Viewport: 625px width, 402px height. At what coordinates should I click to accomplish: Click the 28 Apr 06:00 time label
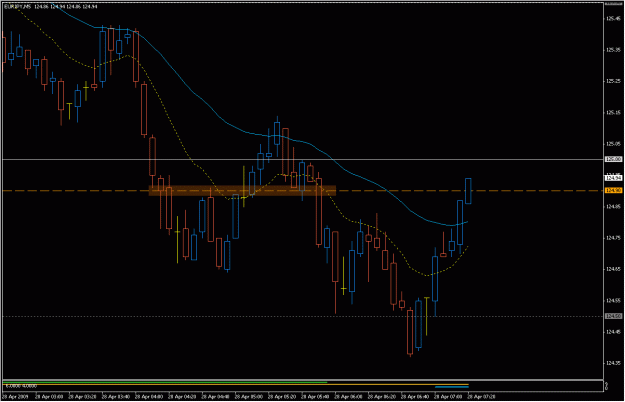click(349, 397)
